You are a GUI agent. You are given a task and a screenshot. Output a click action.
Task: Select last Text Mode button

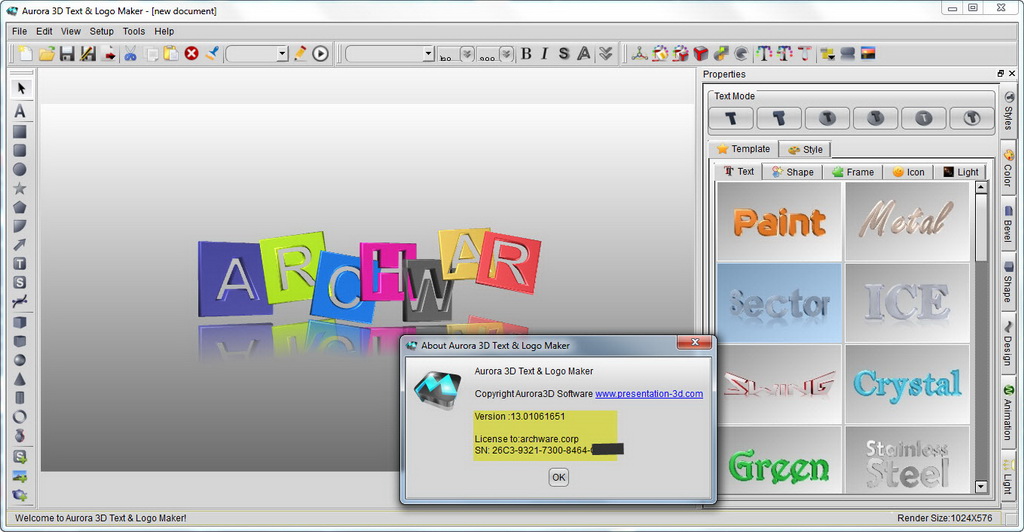(972, 118)
